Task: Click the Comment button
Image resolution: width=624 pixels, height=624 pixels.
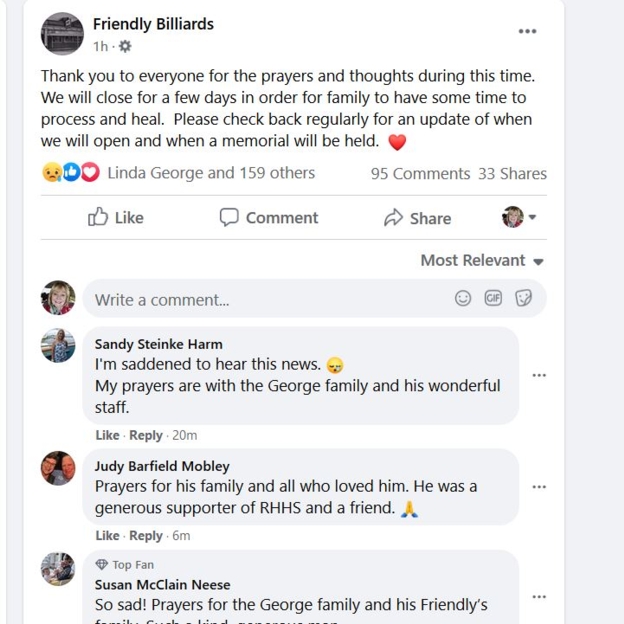Action: tap(269, 218)
